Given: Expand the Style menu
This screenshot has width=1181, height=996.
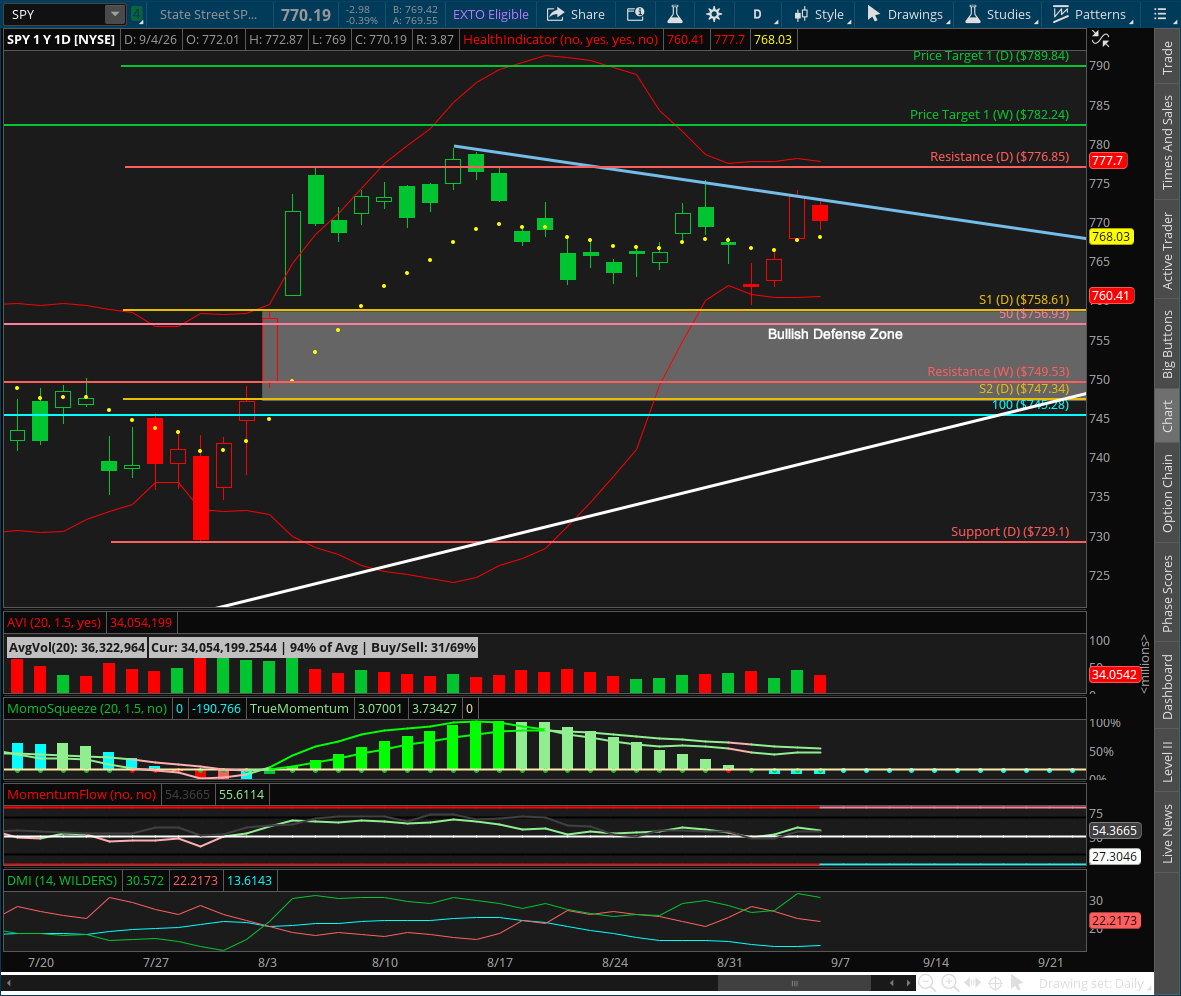Looking at the screenshot, I should pos(822,14).
